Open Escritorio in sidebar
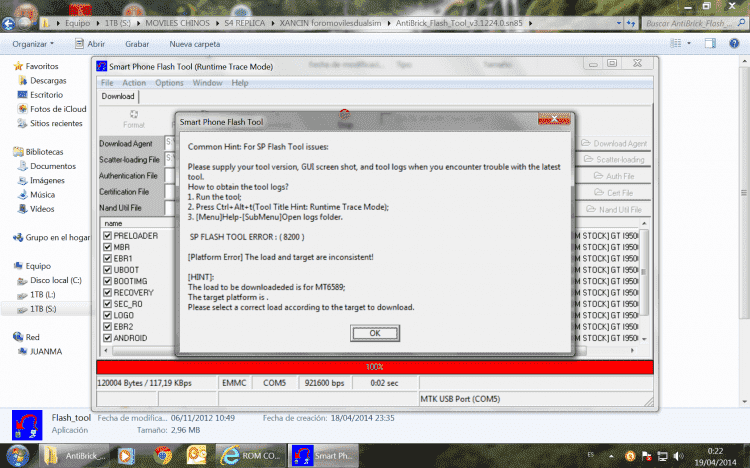Viewport: 750px width, 468px height. click(x=46, y=95)
